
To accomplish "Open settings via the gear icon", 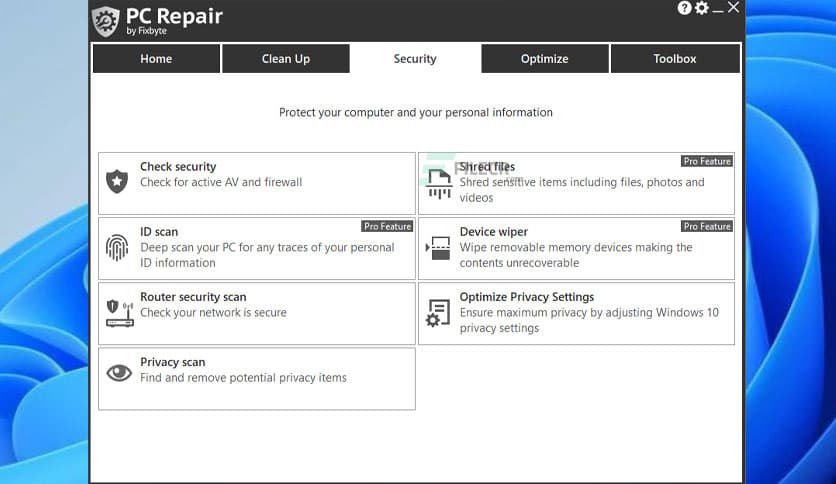I will [x=702, y=8].
